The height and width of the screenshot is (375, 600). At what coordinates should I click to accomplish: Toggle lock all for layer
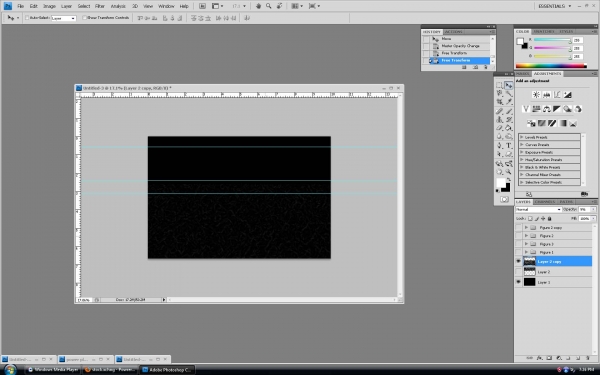coord(549,218)
